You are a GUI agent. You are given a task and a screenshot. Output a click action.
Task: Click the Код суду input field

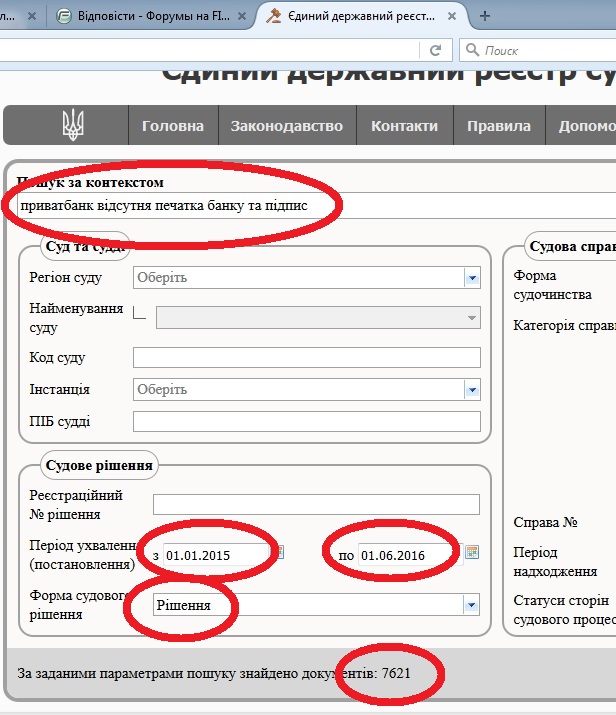click(307, 358)
